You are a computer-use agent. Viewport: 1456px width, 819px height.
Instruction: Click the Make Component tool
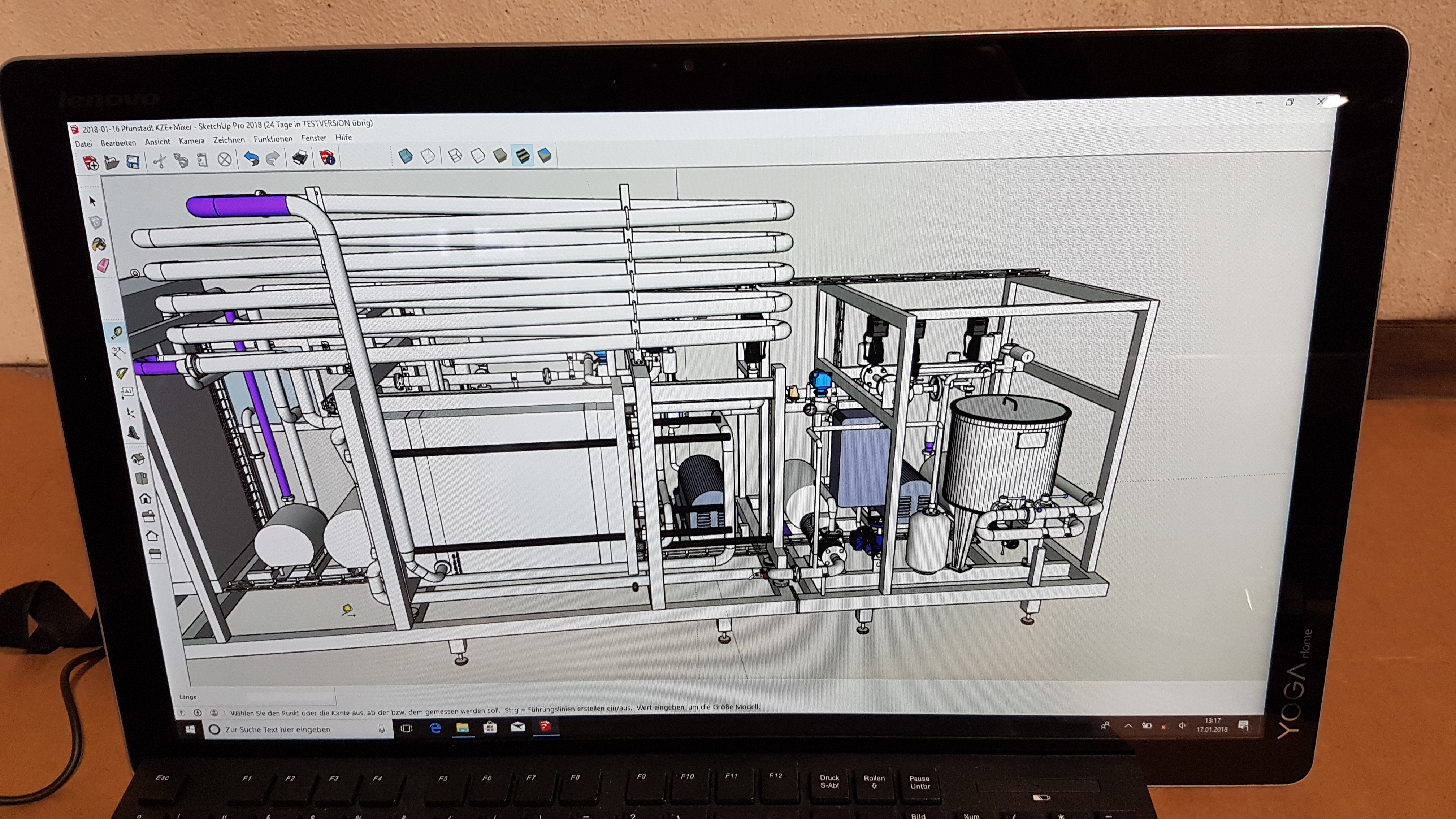pos(96,222)
